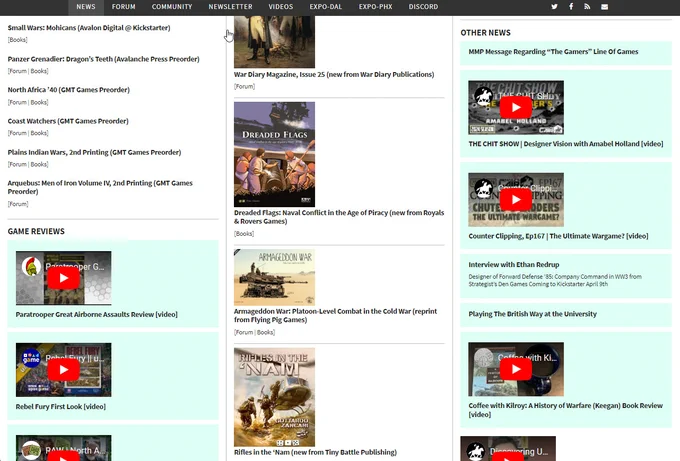Open the Dreaded Flags cover image
The height and width of the screenshot is (461, 680).
pyautogui.click(x=275, y=154)
